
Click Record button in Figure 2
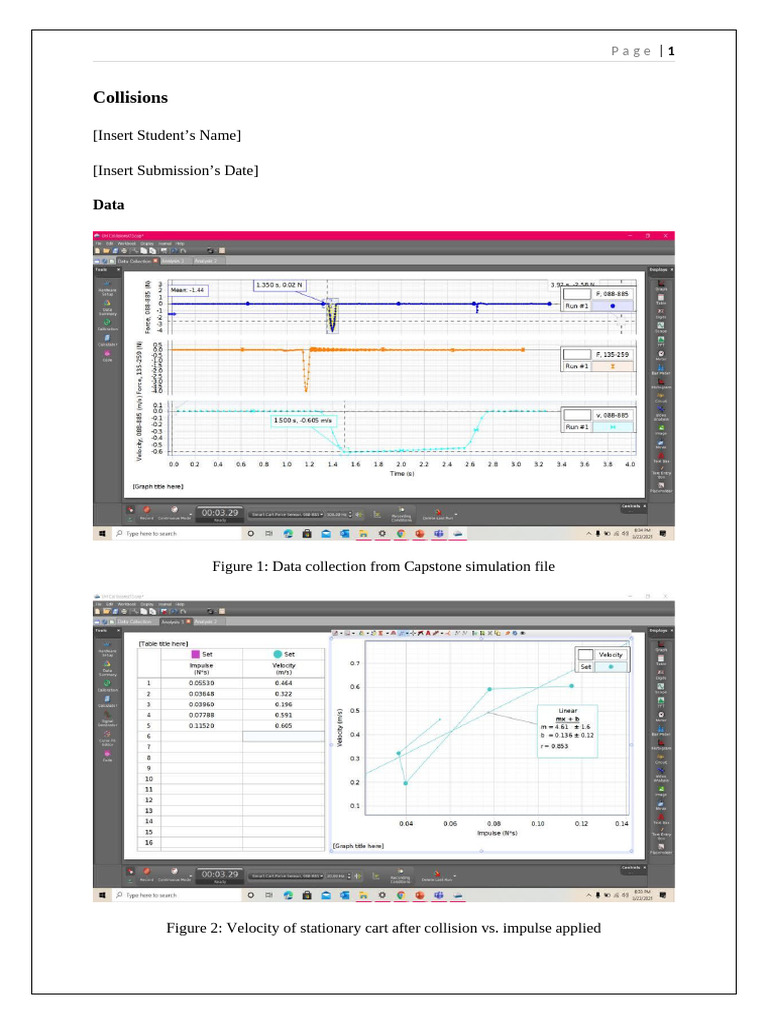[x=146, y=873]
